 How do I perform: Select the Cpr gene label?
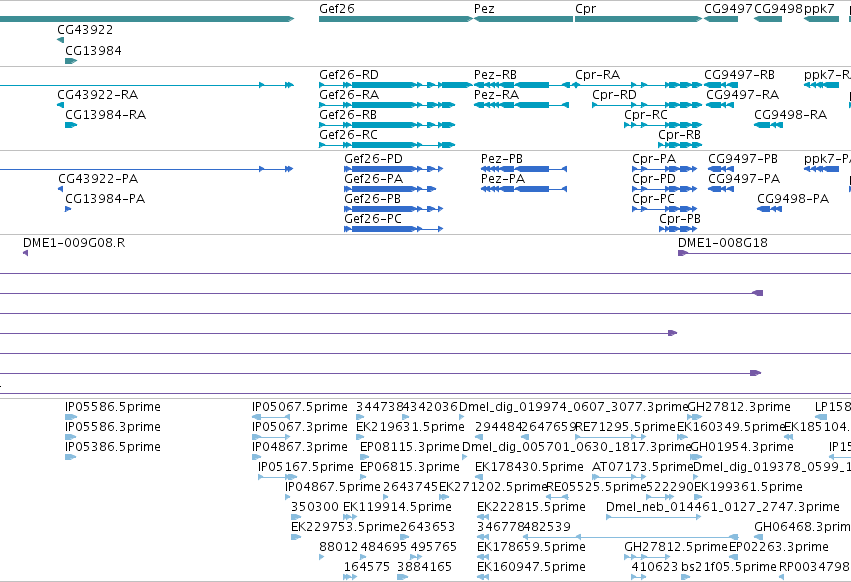tap(586, 9)
